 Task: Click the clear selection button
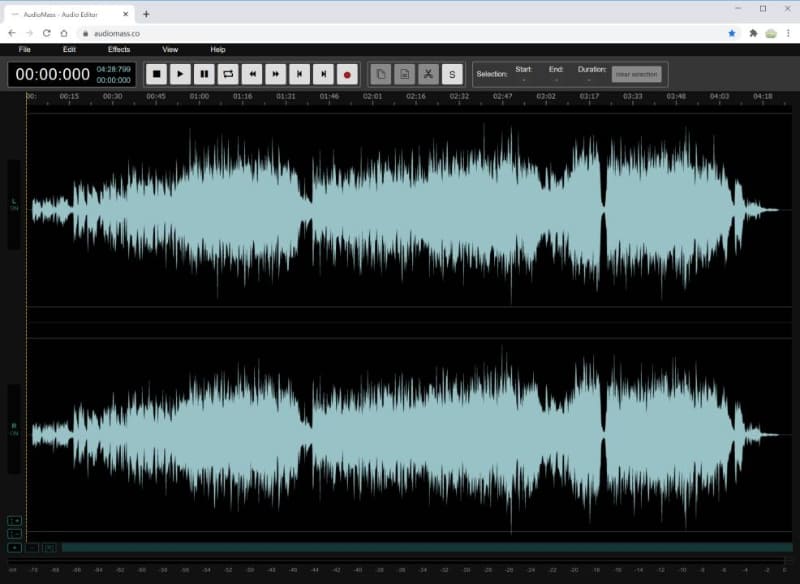[x=636, y=74]
